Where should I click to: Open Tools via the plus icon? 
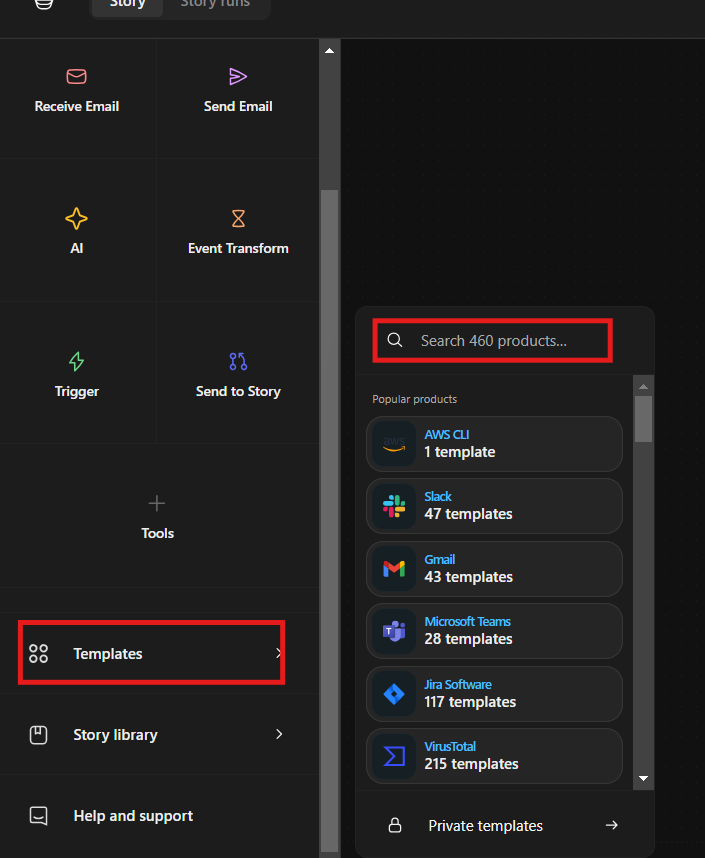[x=157, y=503]
